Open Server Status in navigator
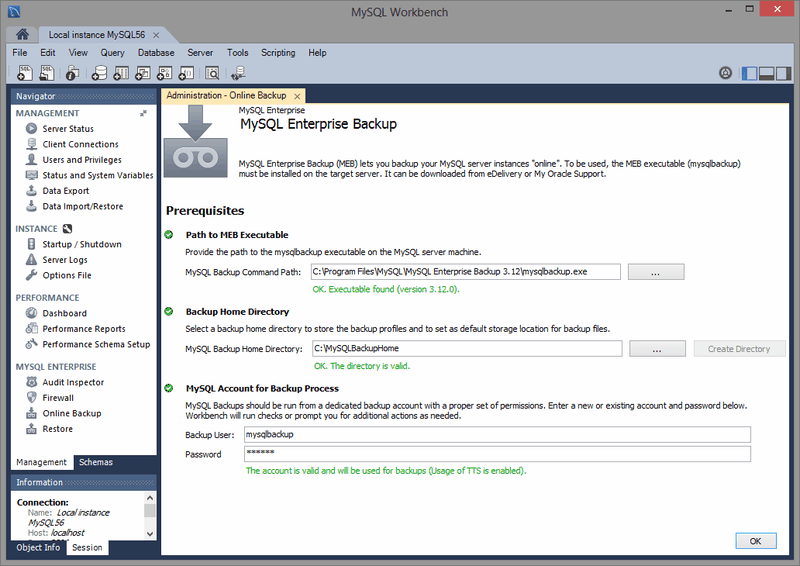 pyautogui.click(x=68, y=129)
